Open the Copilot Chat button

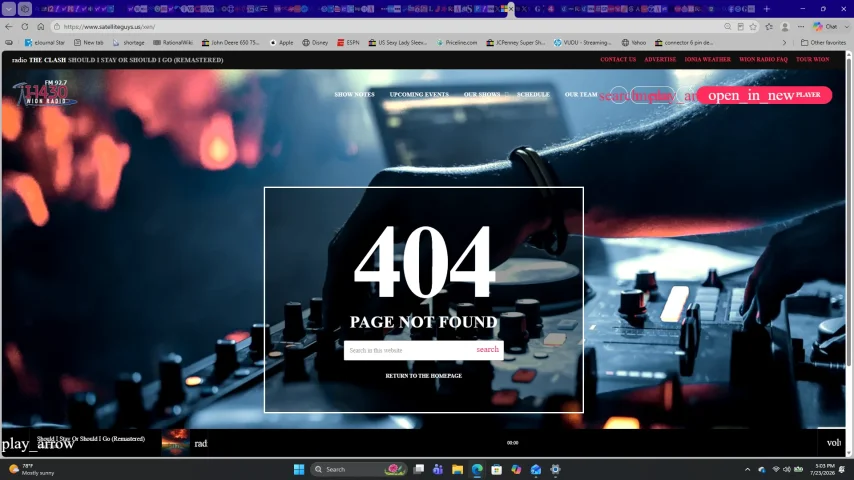tap(826, 26)
